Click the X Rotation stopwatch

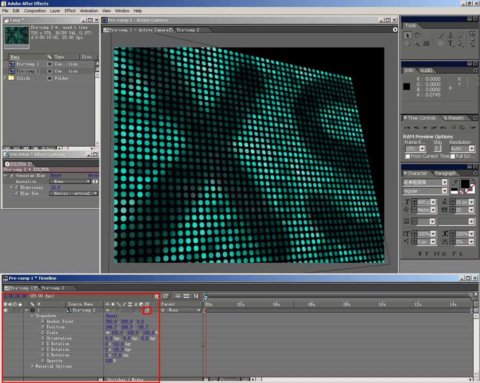[43, 344]
